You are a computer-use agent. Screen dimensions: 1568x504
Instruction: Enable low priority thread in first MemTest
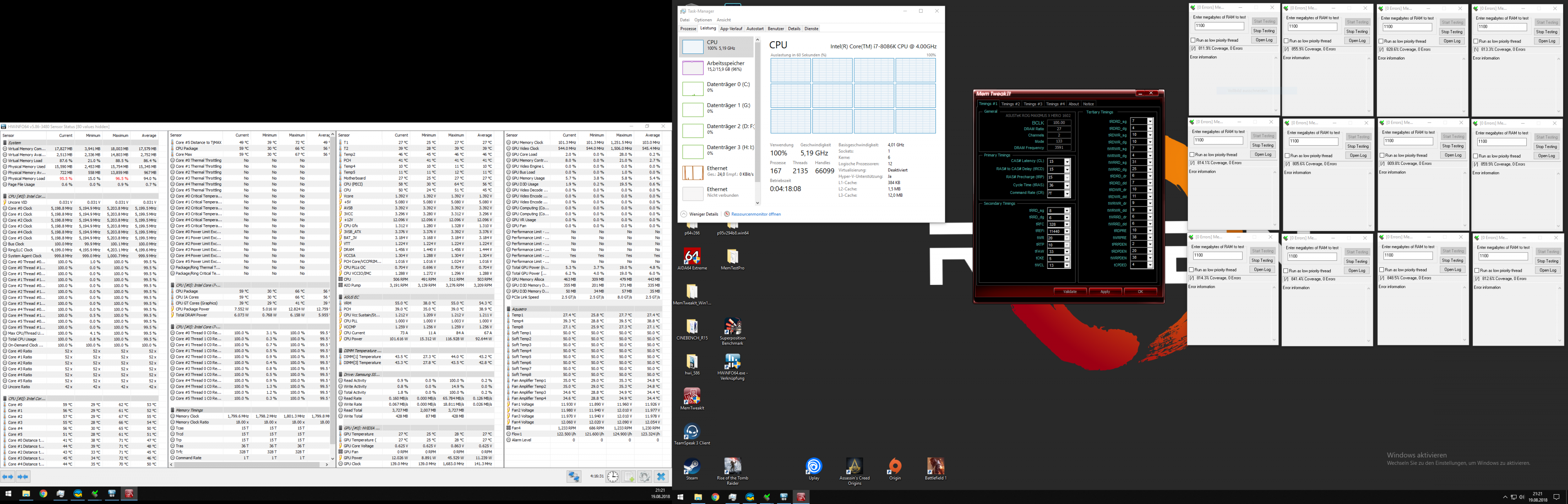[1193, 40]
